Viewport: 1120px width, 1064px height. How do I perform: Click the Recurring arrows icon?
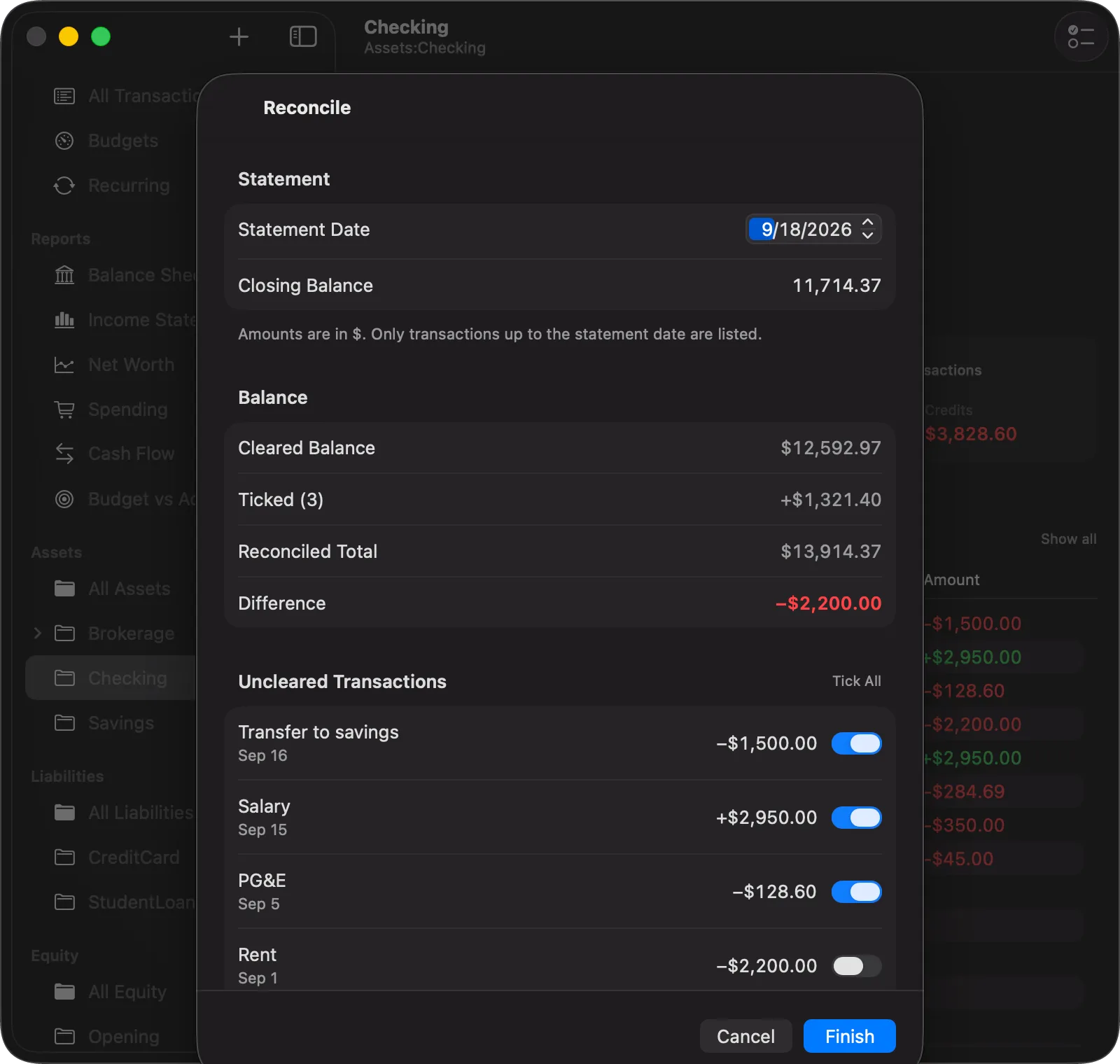click(64, 185)
